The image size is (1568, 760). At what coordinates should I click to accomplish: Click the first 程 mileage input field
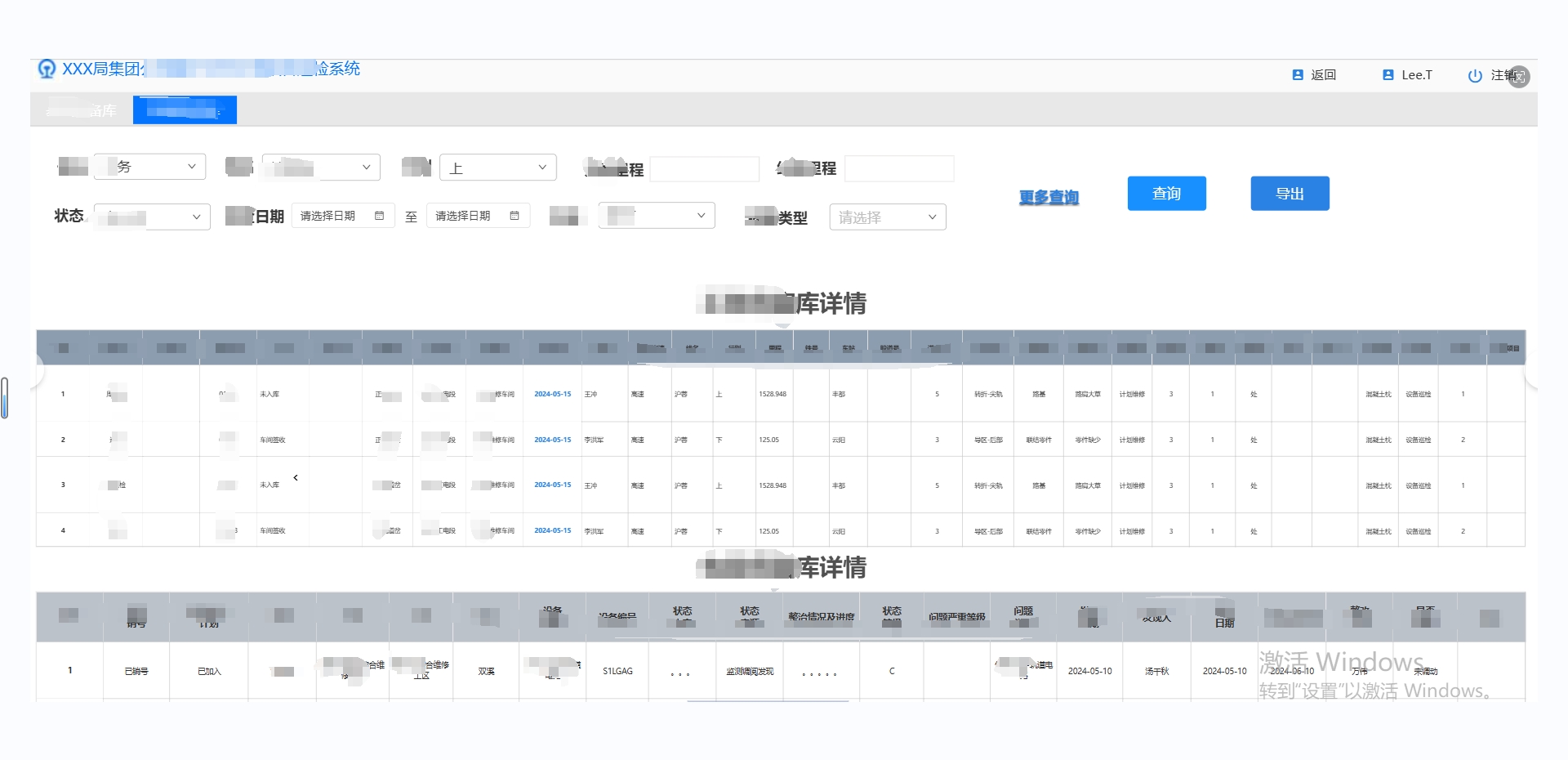tap(704, 169)
